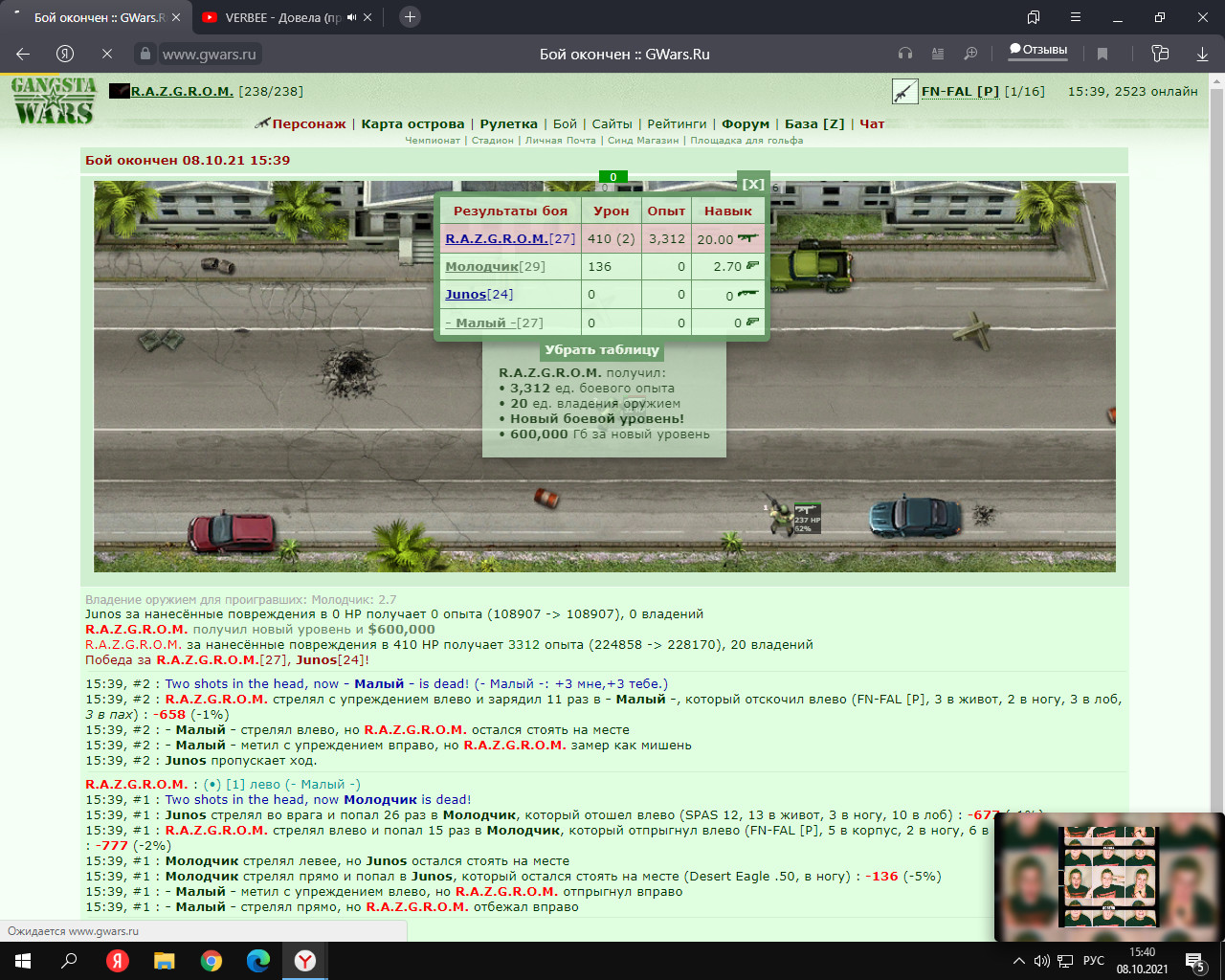The image size is (1225, 980).
Task: Open the FN-FAL [P] weapon link
Action: point(960,92)
